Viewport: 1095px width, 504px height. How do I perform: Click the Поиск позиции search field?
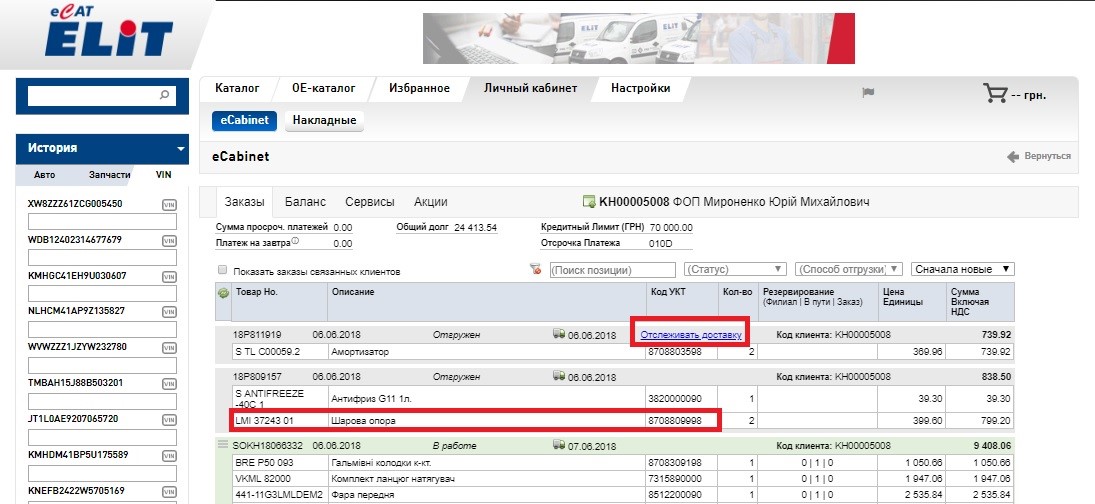(612, 270)
